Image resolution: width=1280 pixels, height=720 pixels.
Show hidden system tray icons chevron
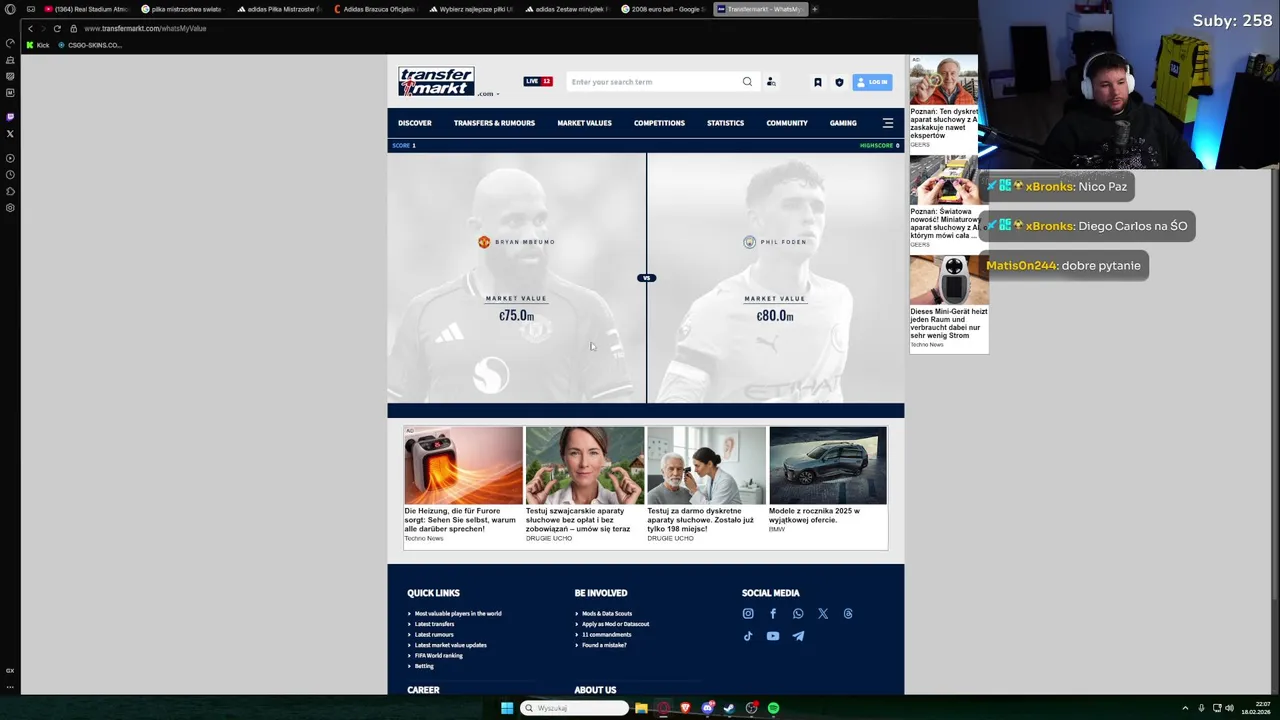(x=1185, y=708)
